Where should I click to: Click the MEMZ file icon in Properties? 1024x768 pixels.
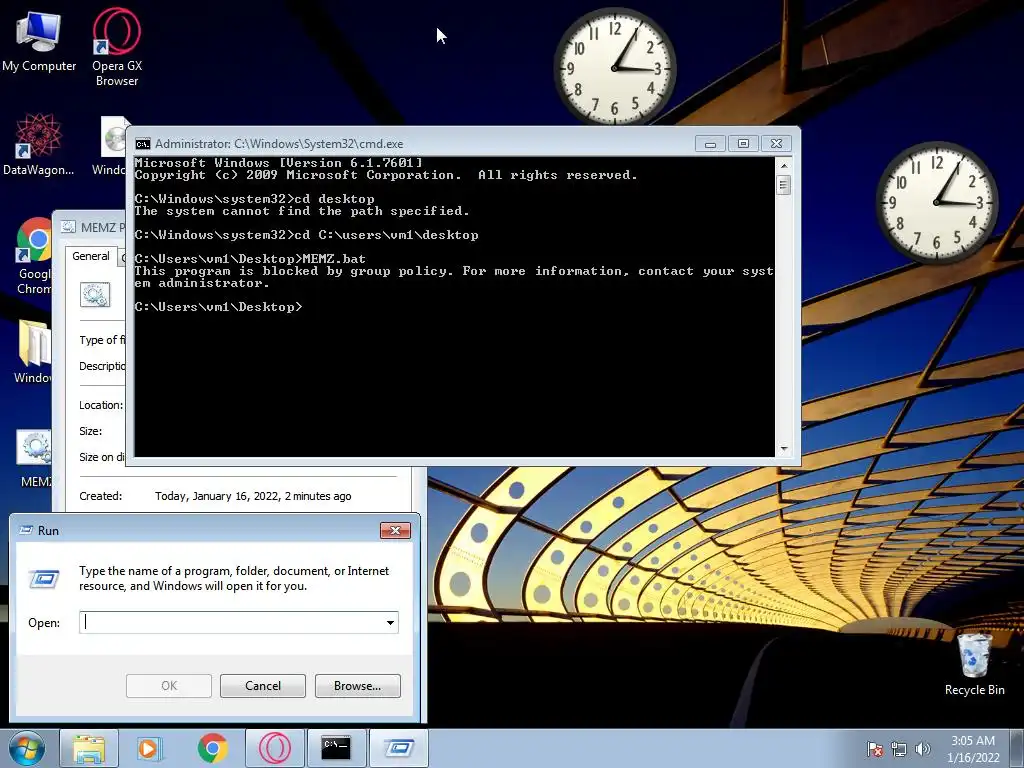[95, 295]
